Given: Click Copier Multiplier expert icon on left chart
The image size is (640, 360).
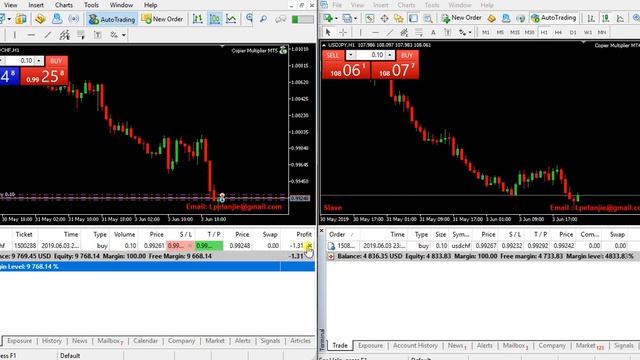Looking at the screenshot, I should pos(283,51).
